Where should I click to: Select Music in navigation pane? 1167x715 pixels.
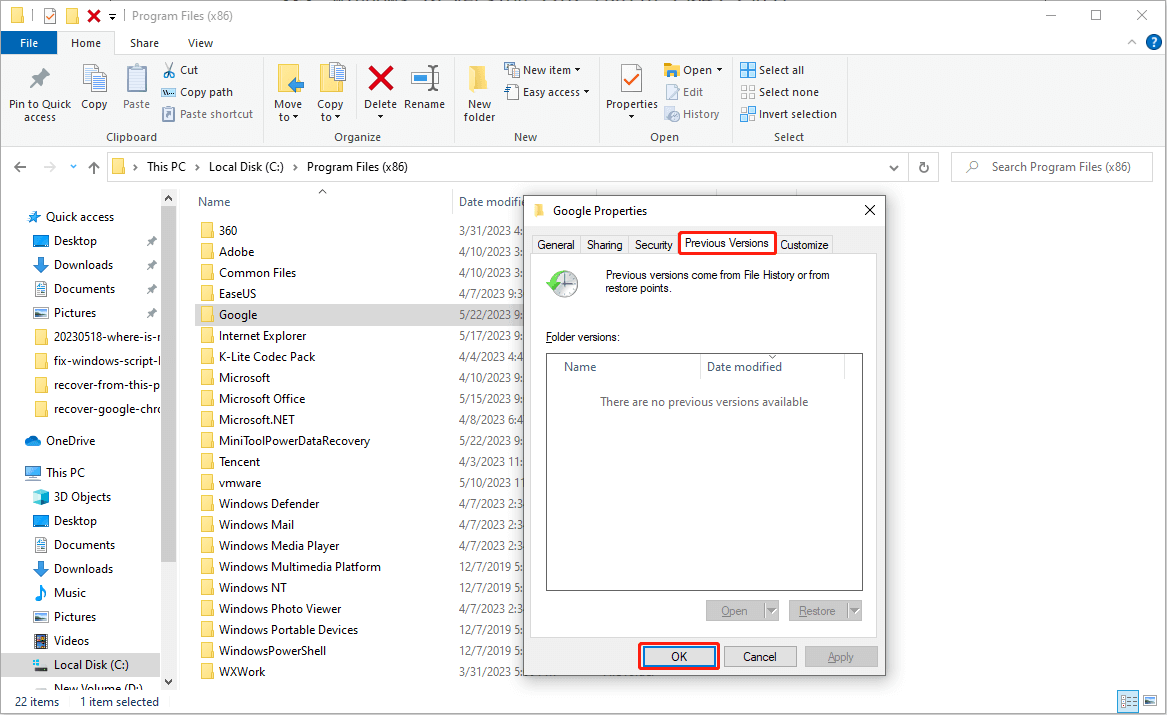pos(69,593)
